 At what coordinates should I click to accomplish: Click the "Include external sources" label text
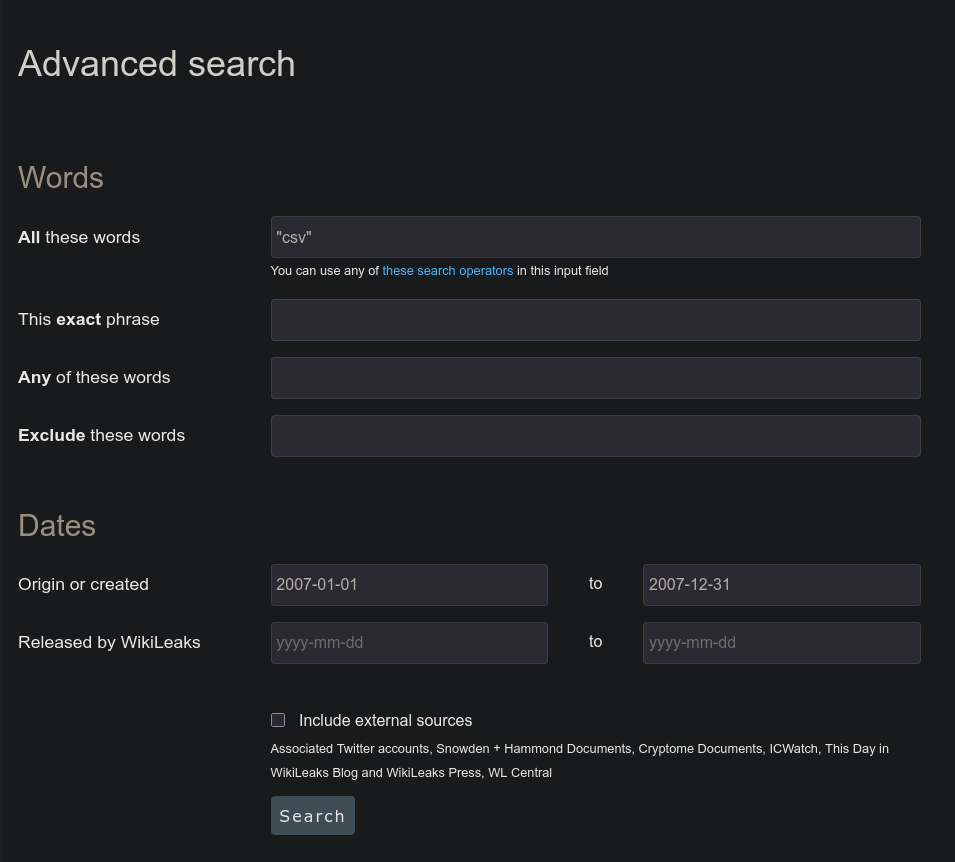[385, 721]
